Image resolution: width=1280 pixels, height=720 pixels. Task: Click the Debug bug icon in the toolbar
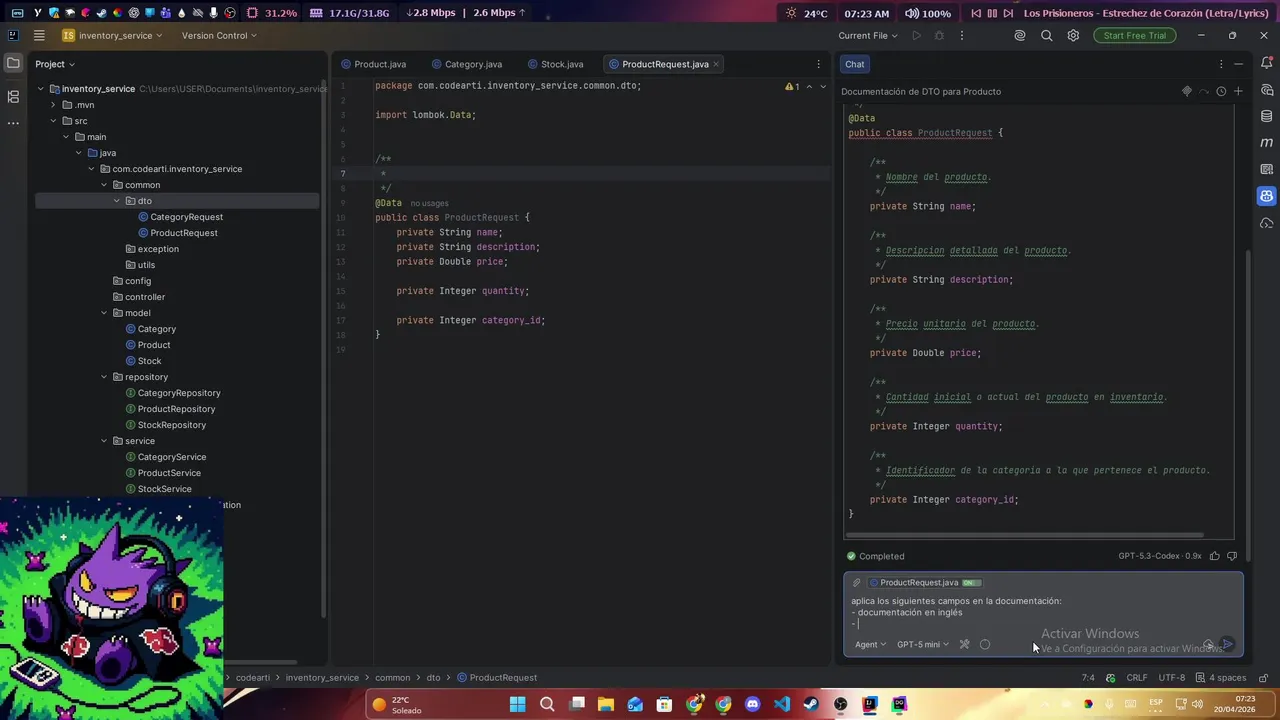939,35
